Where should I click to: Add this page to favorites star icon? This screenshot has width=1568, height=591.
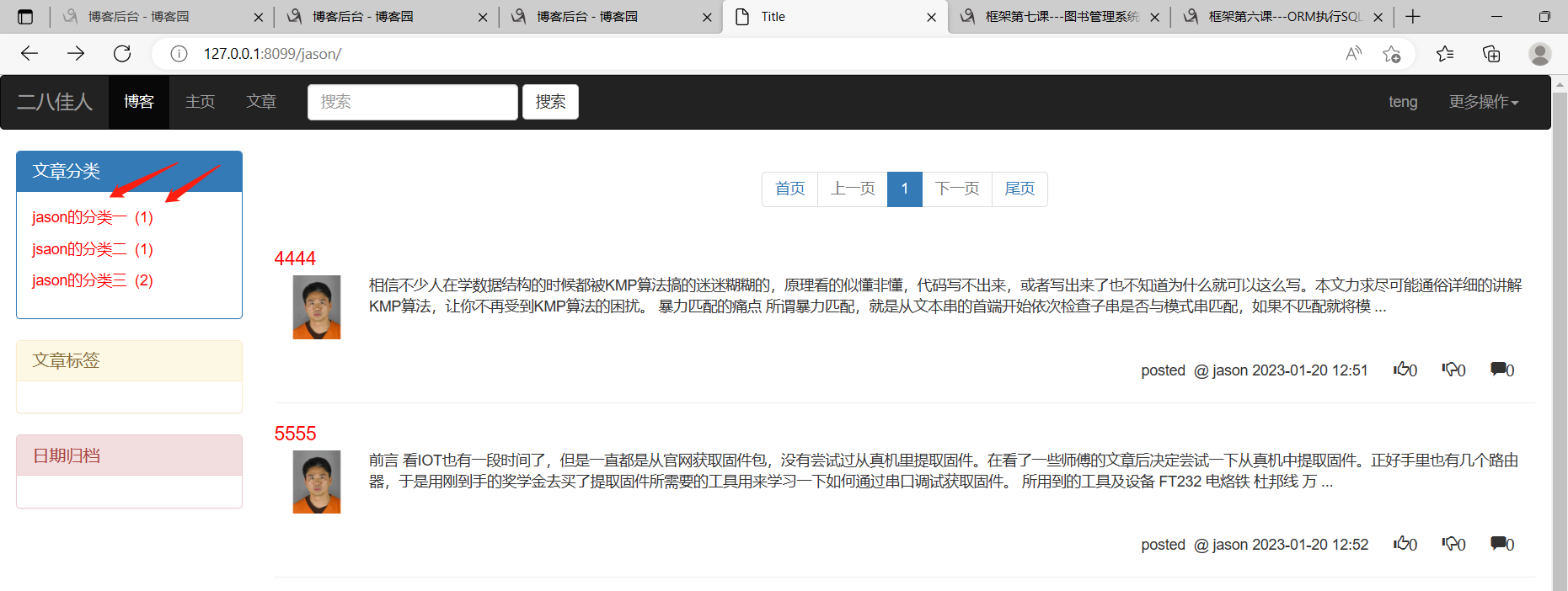pyautogui.click(x=1391, y=54)
